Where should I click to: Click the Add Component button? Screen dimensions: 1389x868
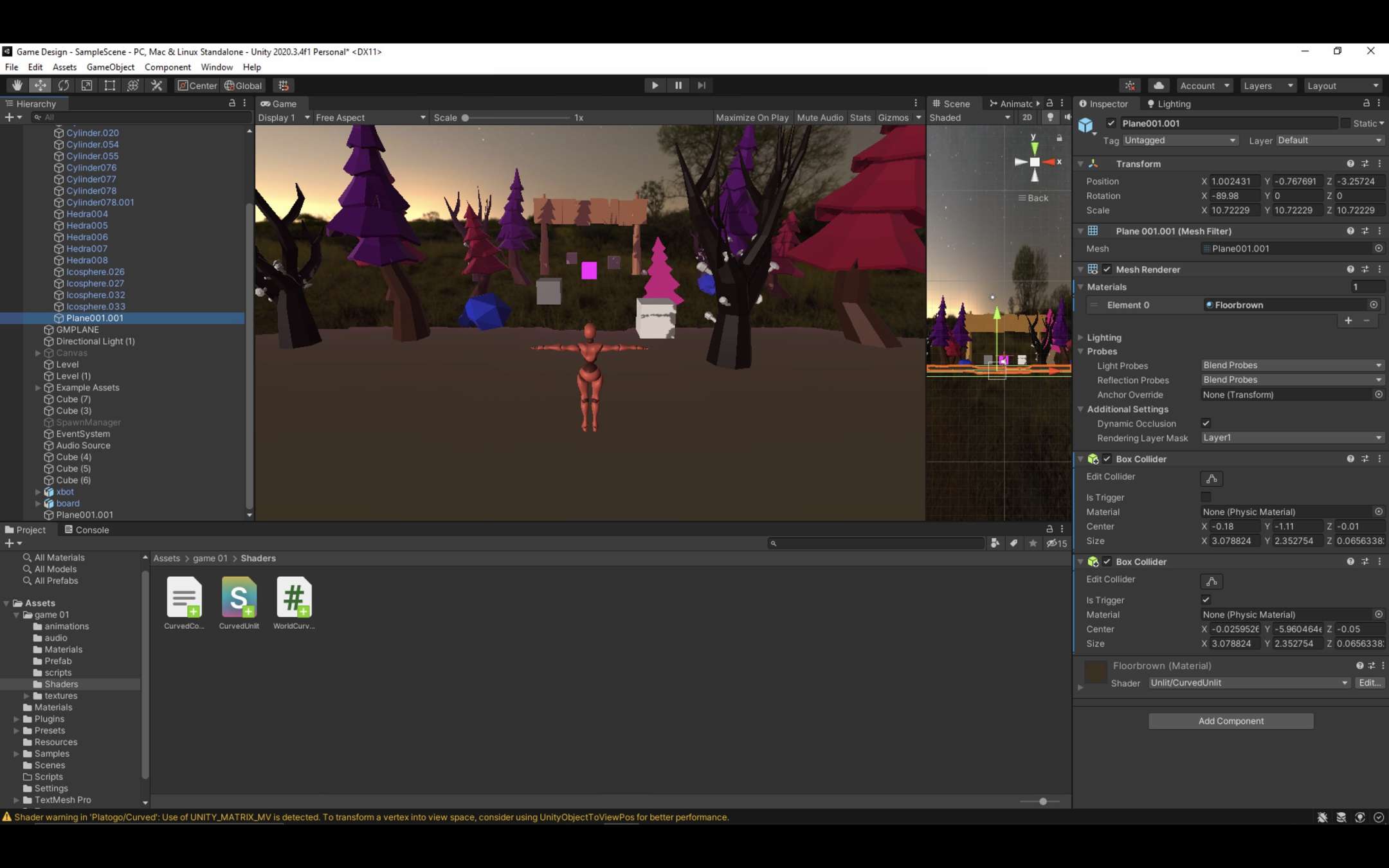[x=1230, y=721]
